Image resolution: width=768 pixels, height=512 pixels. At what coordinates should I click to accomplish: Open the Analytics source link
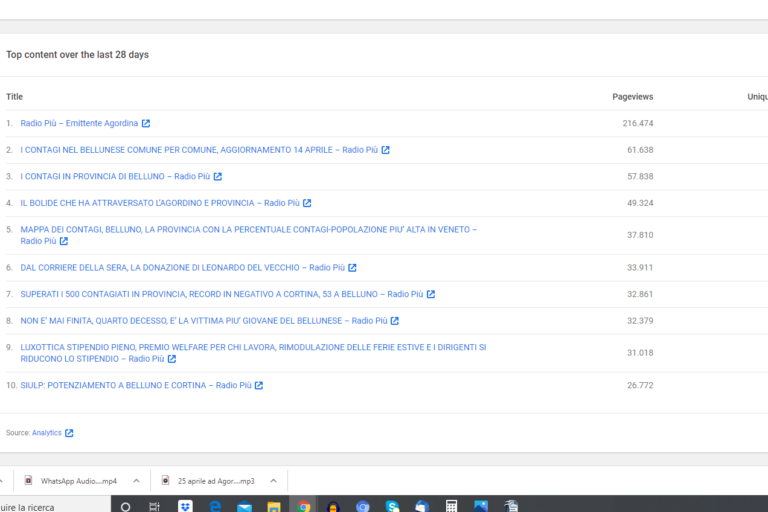click(x=46, y=433)
